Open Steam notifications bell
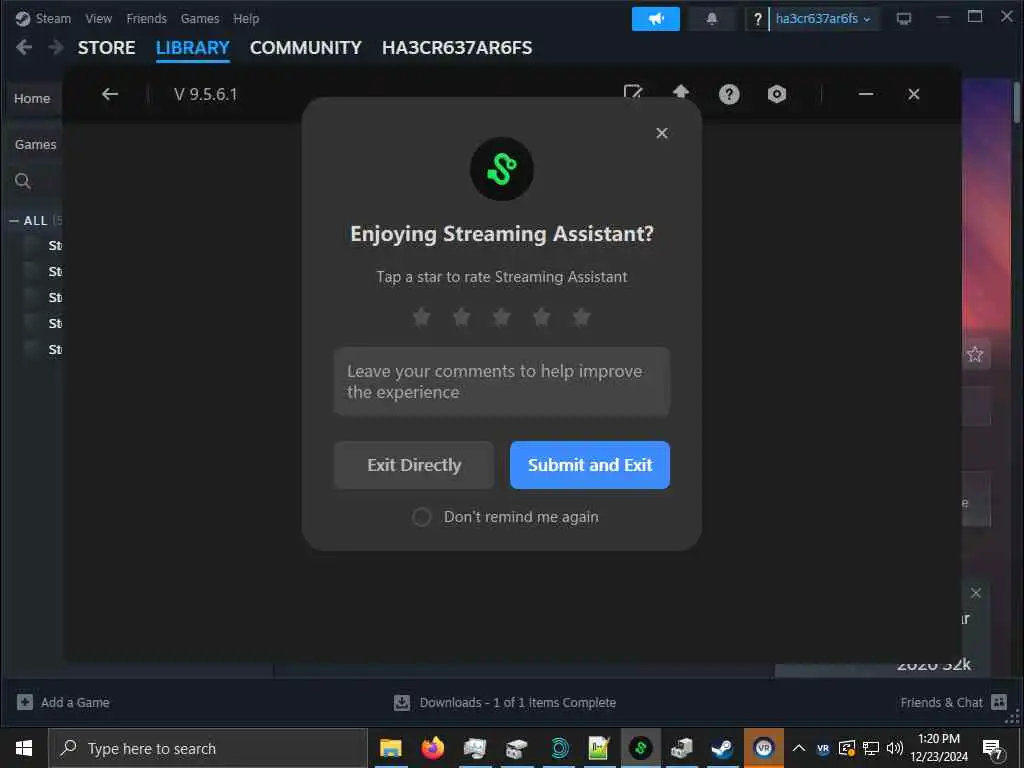Image resolution: width=1024 pixels, height=768 pixels. pos(712,19)
